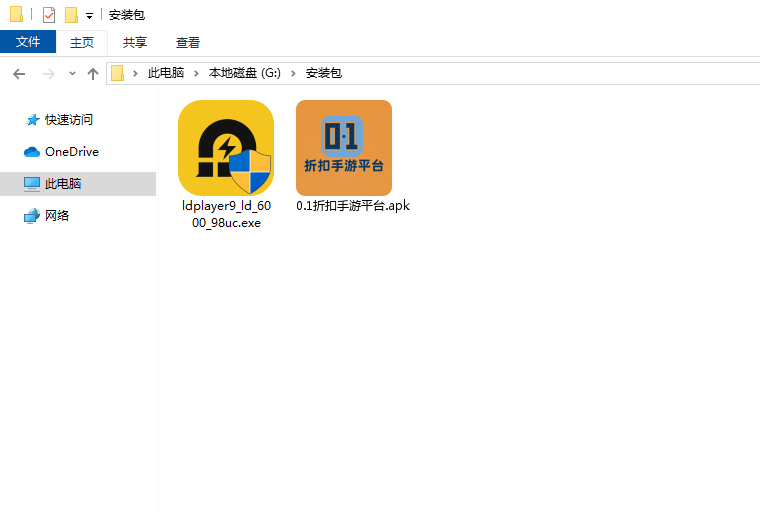The height and width of the screenshot is (512, 760).
Task: Click the ldplayer9_ld_6000_98uc.exe file name
Action: [x=226, y=214]
